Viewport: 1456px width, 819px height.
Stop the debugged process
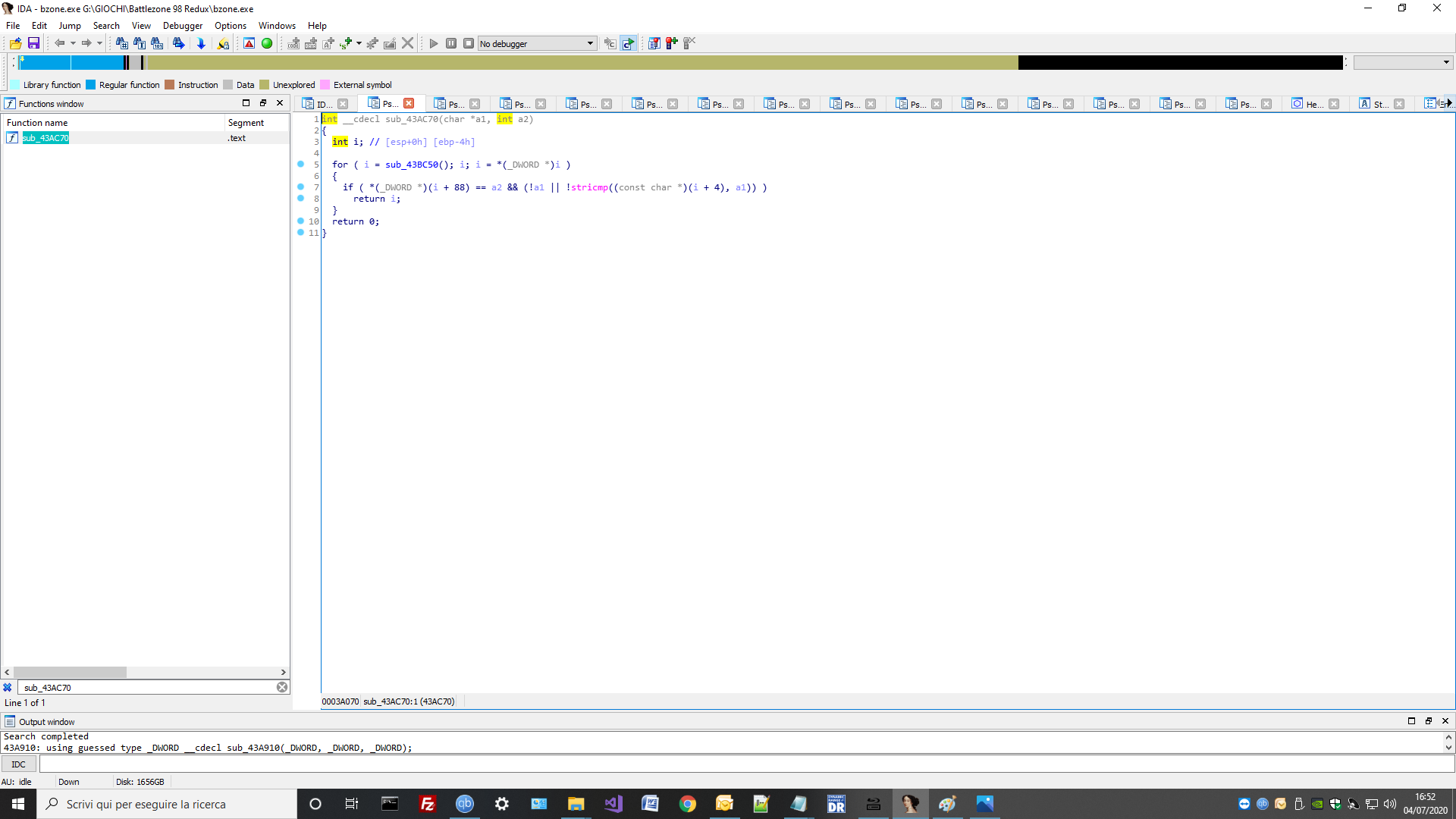click(469, 43)
